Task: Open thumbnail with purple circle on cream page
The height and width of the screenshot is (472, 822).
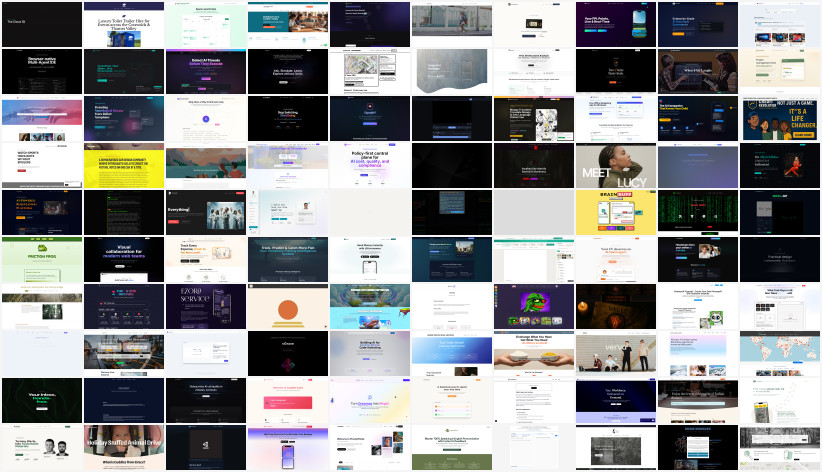Action: (x=206, y=119)
